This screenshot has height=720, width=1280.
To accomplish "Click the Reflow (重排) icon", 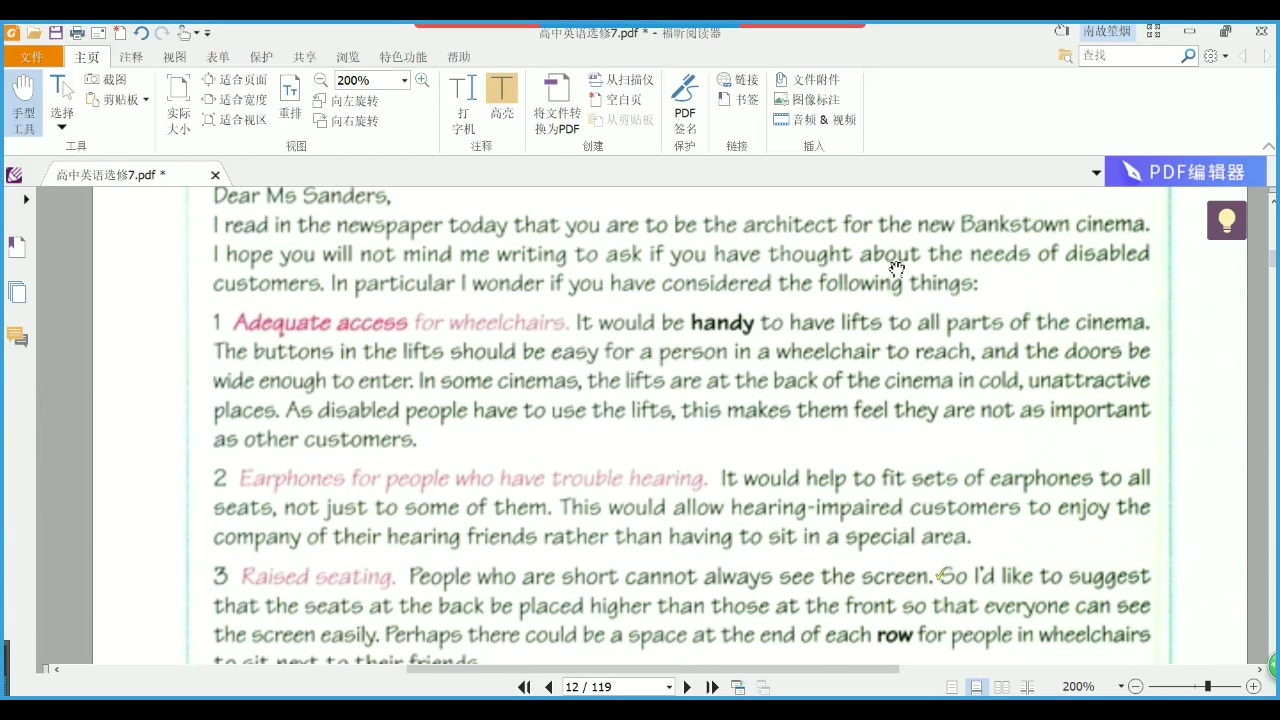I will pyautogui.click(x=290, y=97).
